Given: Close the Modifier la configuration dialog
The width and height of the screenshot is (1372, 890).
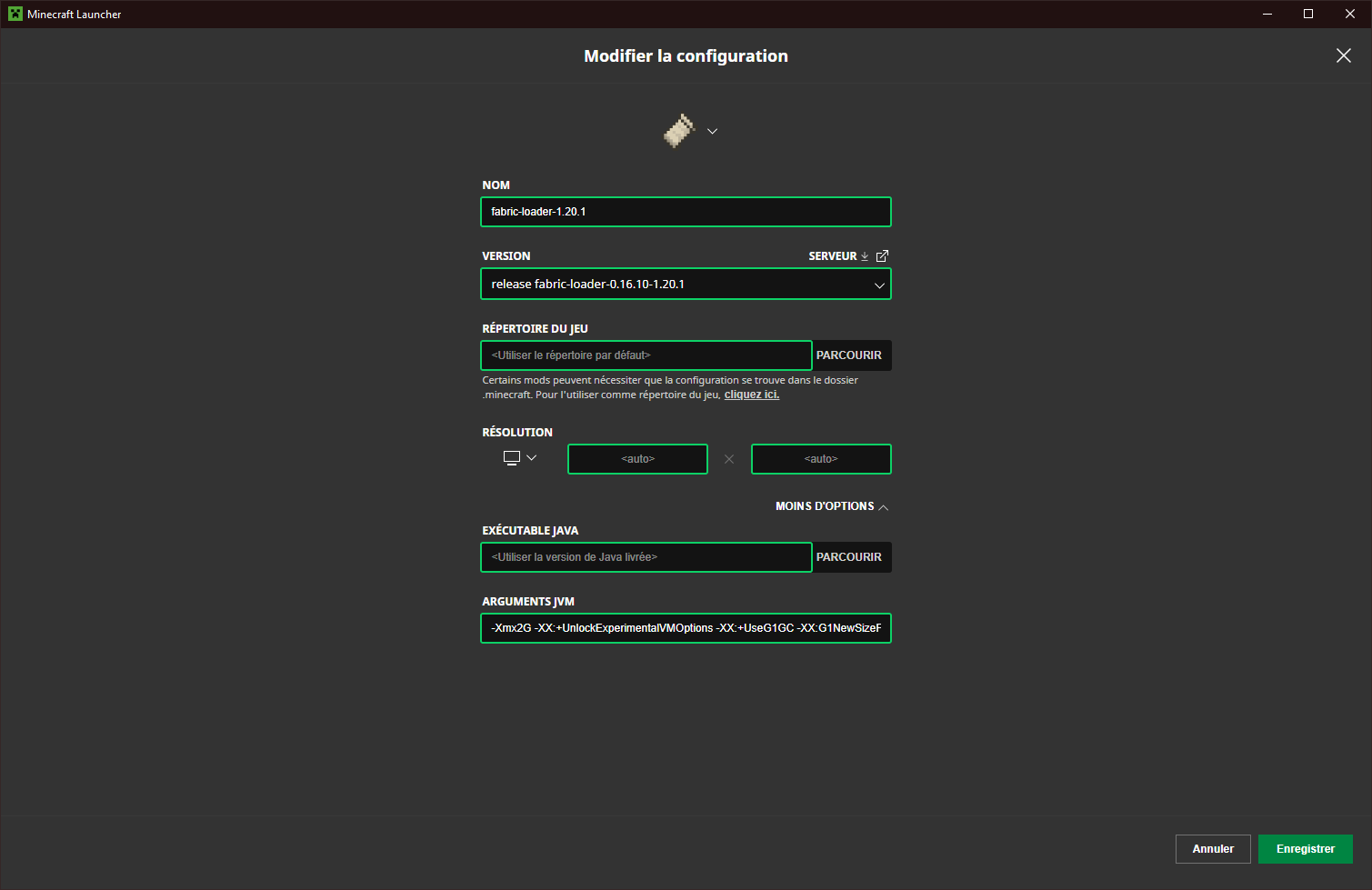Looking at the screenshot, I should click(x=1344, y=55).
